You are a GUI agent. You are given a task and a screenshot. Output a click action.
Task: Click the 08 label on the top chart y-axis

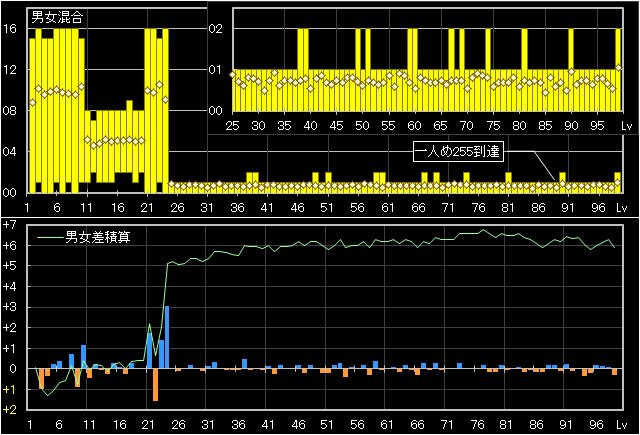pos(9,111)
